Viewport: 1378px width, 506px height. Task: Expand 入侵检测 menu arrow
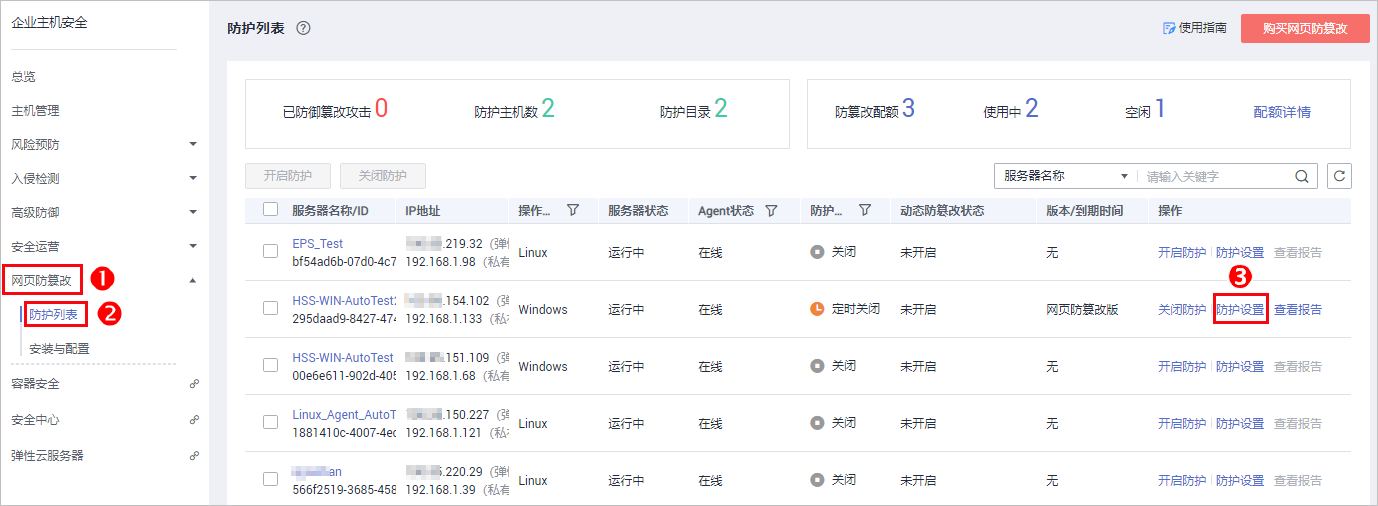pyautogui.click(x=193, y=179)
